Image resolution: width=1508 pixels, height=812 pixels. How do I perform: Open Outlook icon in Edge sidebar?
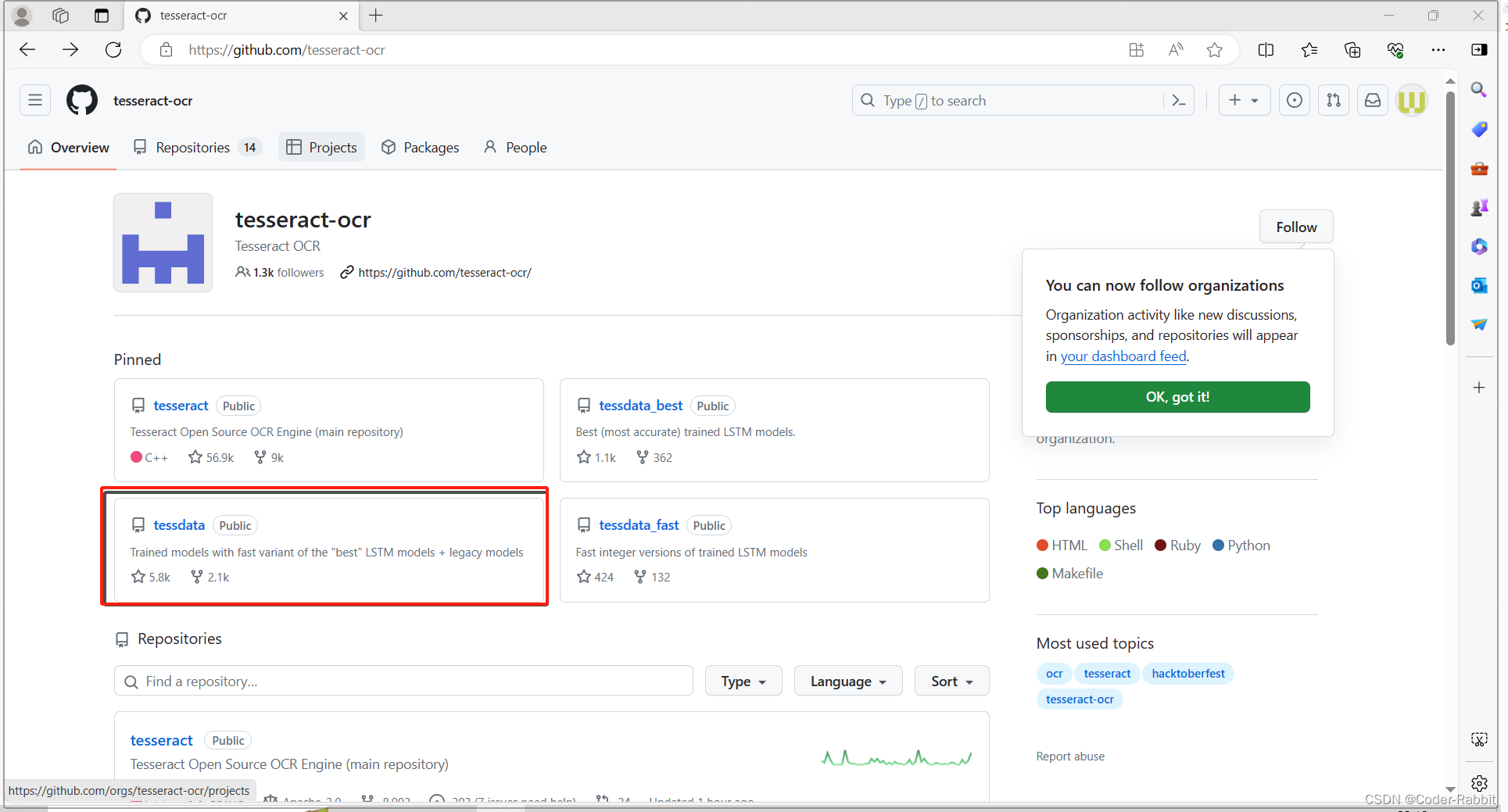[x=1478, y=286]
